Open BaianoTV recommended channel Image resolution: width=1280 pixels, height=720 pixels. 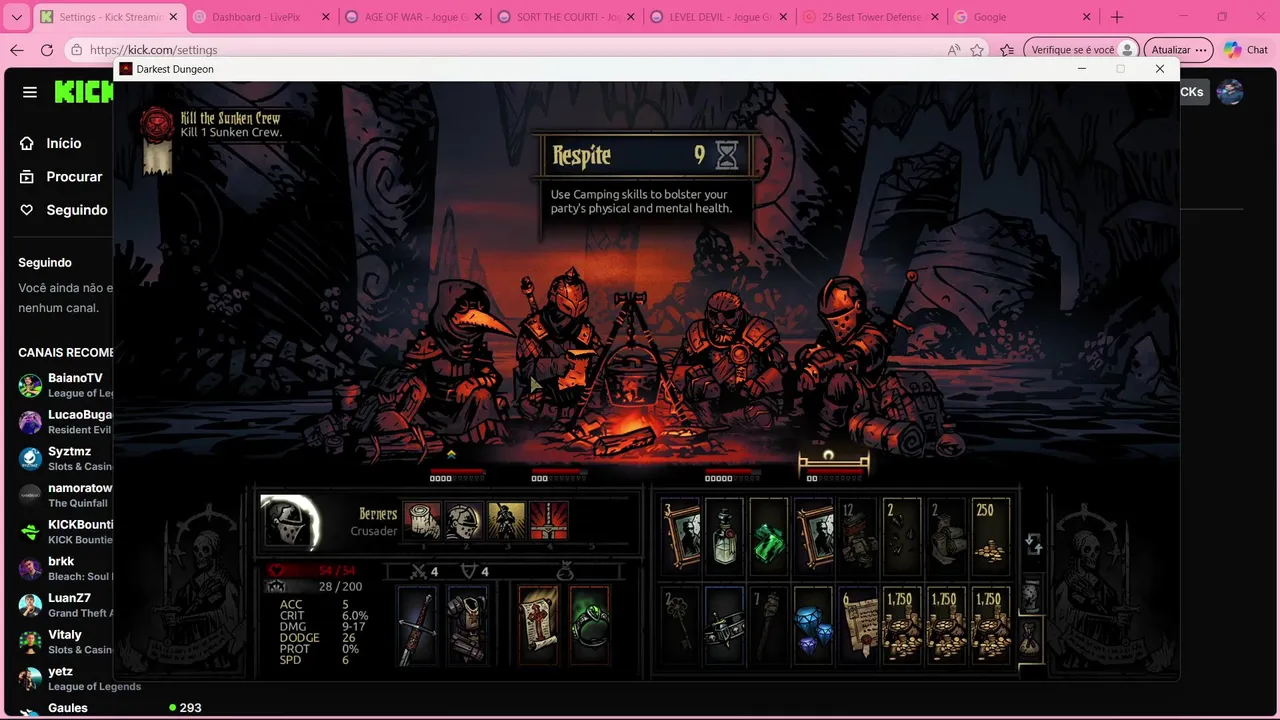(64, 385)
